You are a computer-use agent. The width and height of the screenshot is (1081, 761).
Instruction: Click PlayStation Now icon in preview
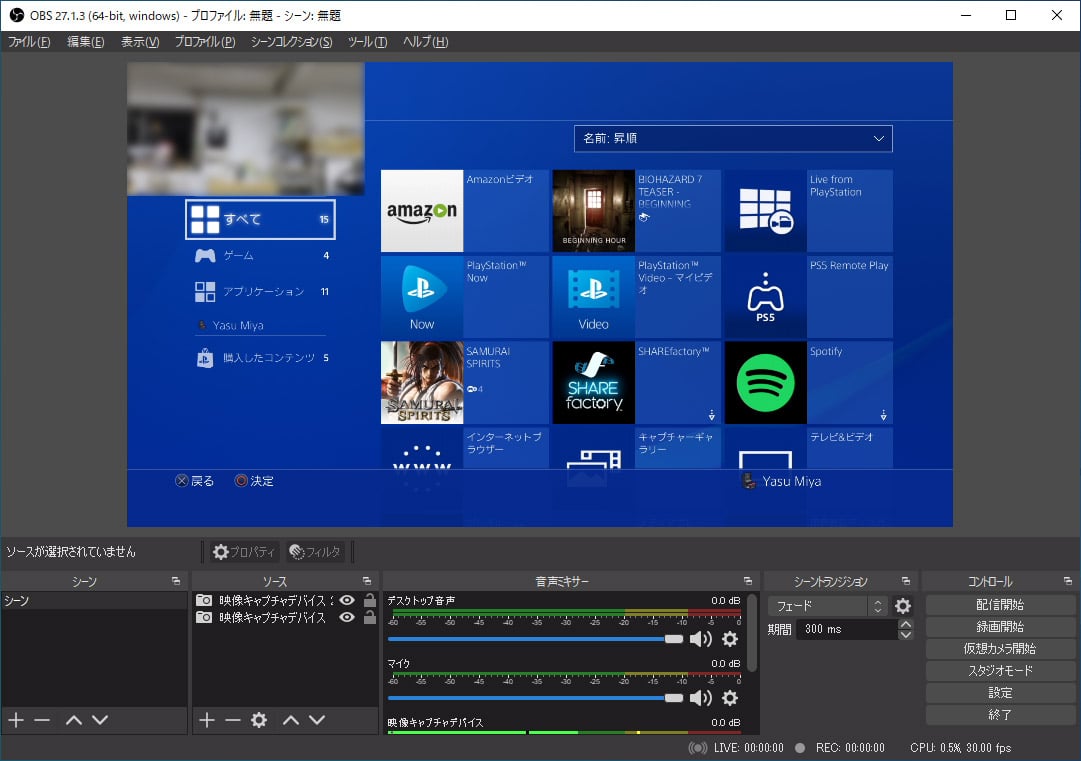tap(422, 297)
